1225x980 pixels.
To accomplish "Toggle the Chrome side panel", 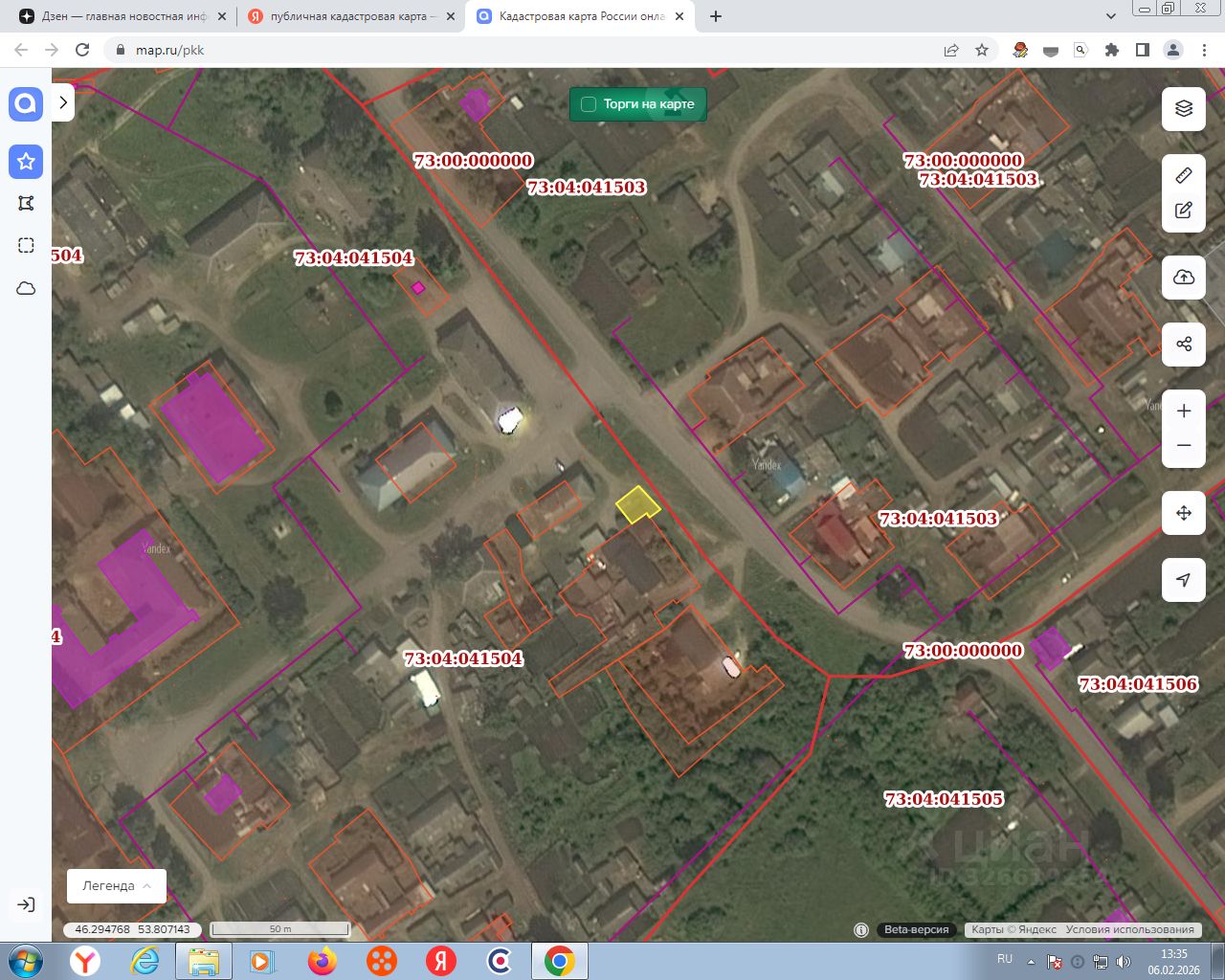I will coord(1142,50).
